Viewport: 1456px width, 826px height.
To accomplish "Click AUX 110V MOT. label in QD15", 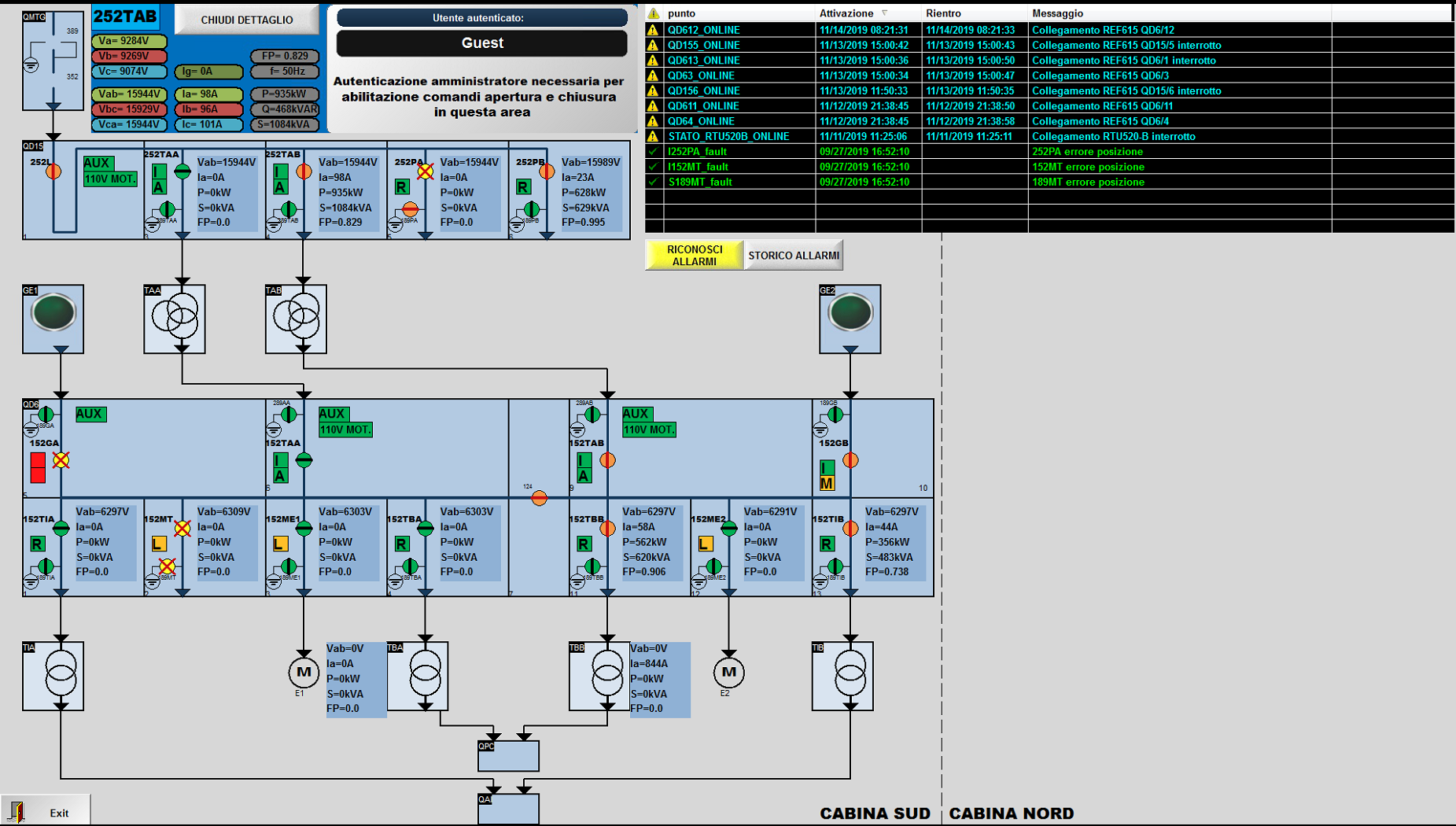I will point(110,171).
